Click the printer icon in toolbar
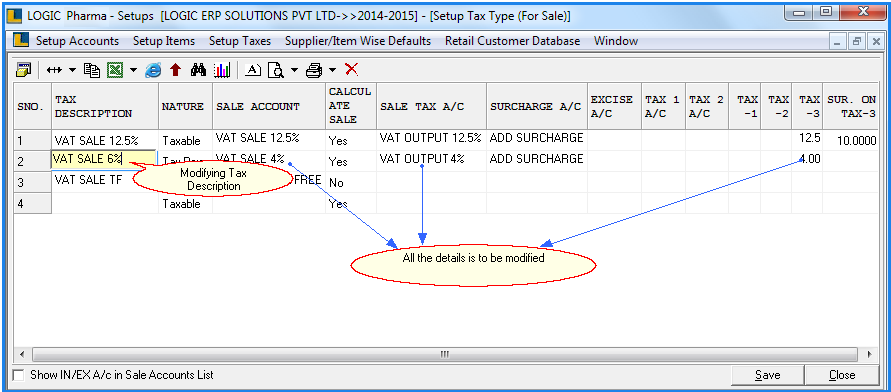Image resolution: width=891 pixels, height=392 pixels. [x=314, y=70]
